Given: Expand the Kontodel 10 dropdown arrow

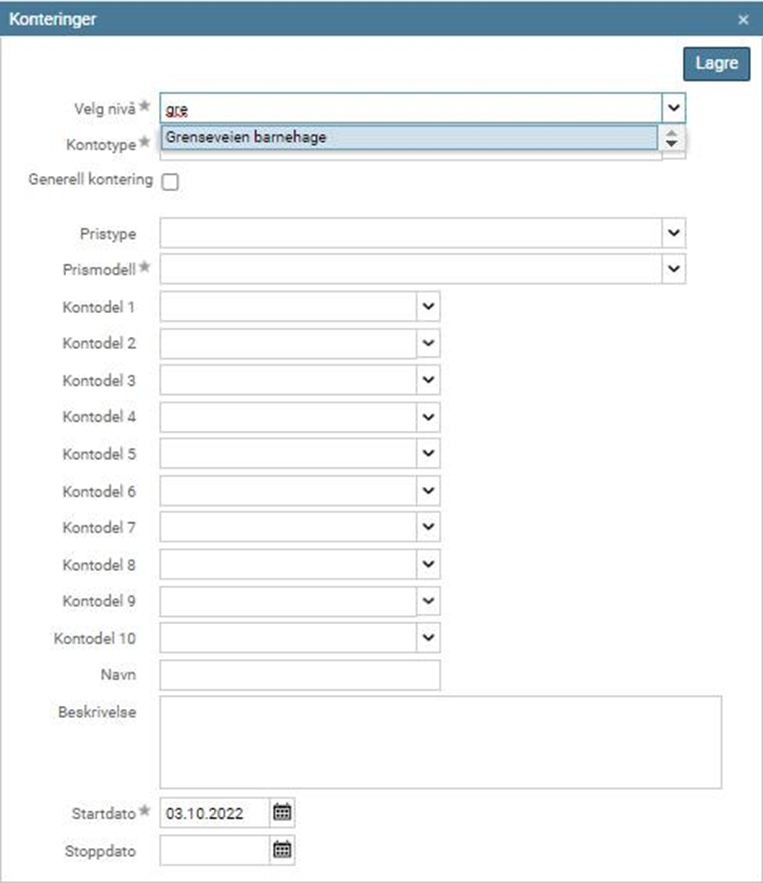Looking at the screenshot, I should (x=429, y=637).
